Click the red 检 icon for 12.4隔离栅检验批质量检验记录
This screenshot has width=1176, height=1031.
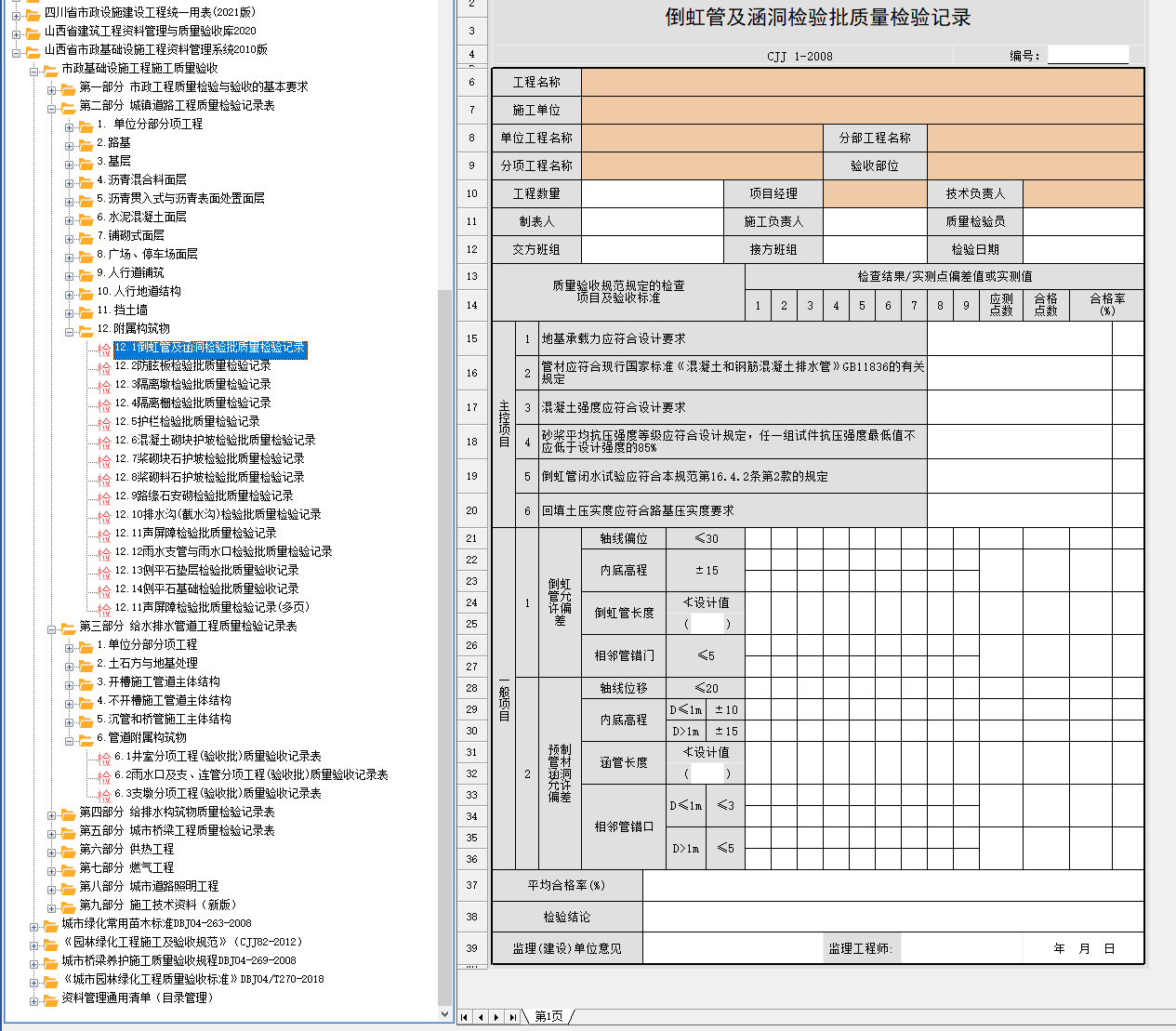pyautogui.click(x=104, y=404)
